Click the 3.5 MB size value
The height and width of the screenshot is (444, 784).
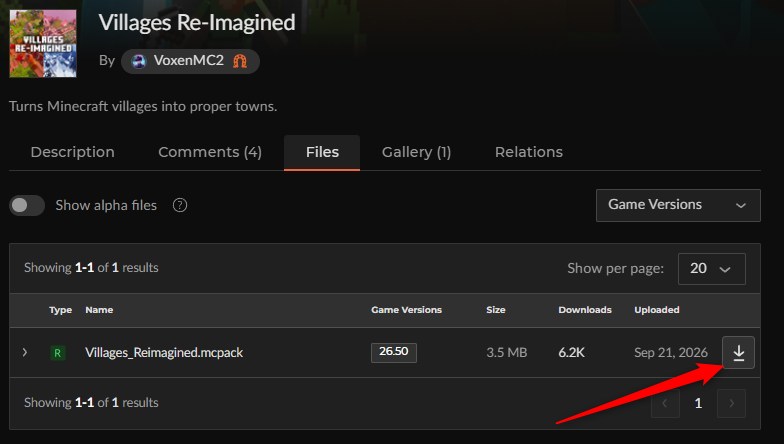coord(506,352)
